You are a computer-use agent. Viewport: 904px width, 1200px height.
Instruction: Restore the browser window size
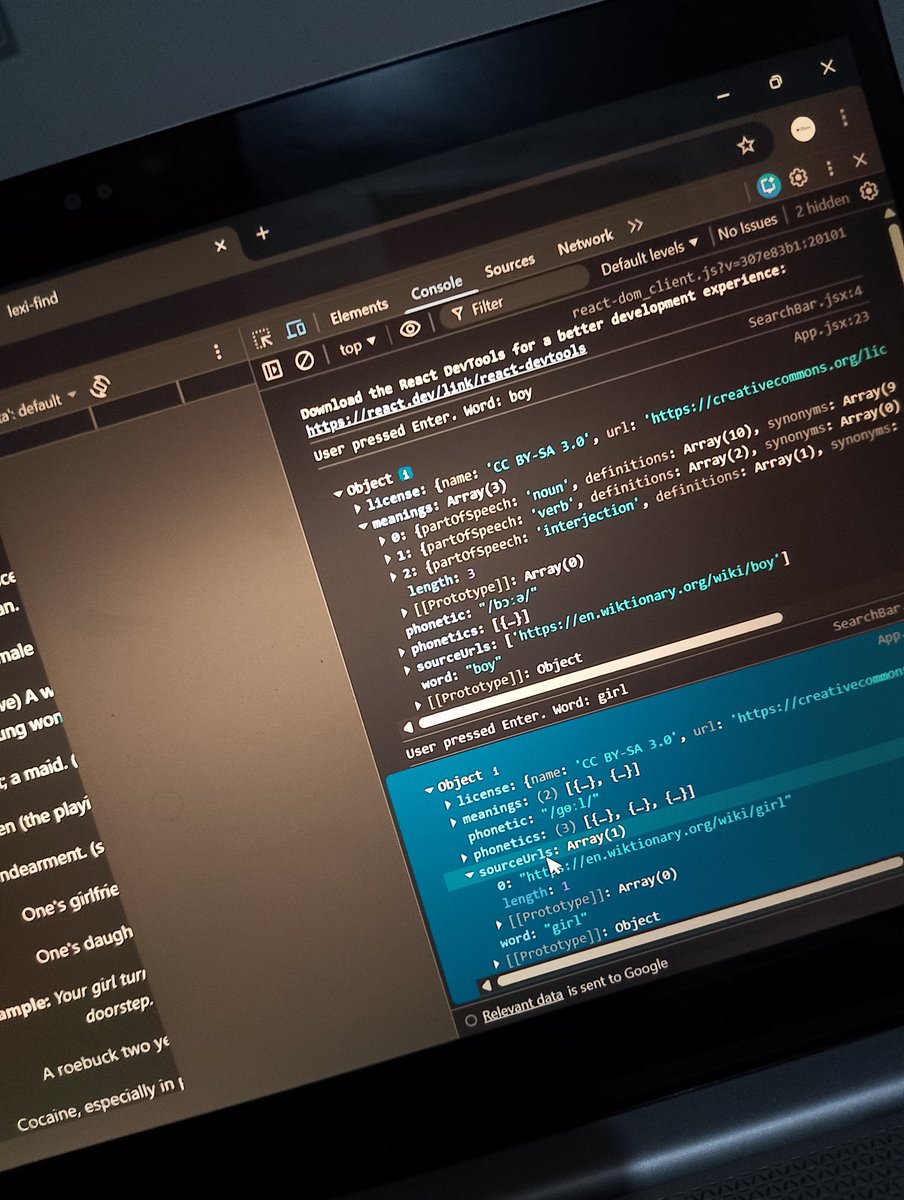776,82
